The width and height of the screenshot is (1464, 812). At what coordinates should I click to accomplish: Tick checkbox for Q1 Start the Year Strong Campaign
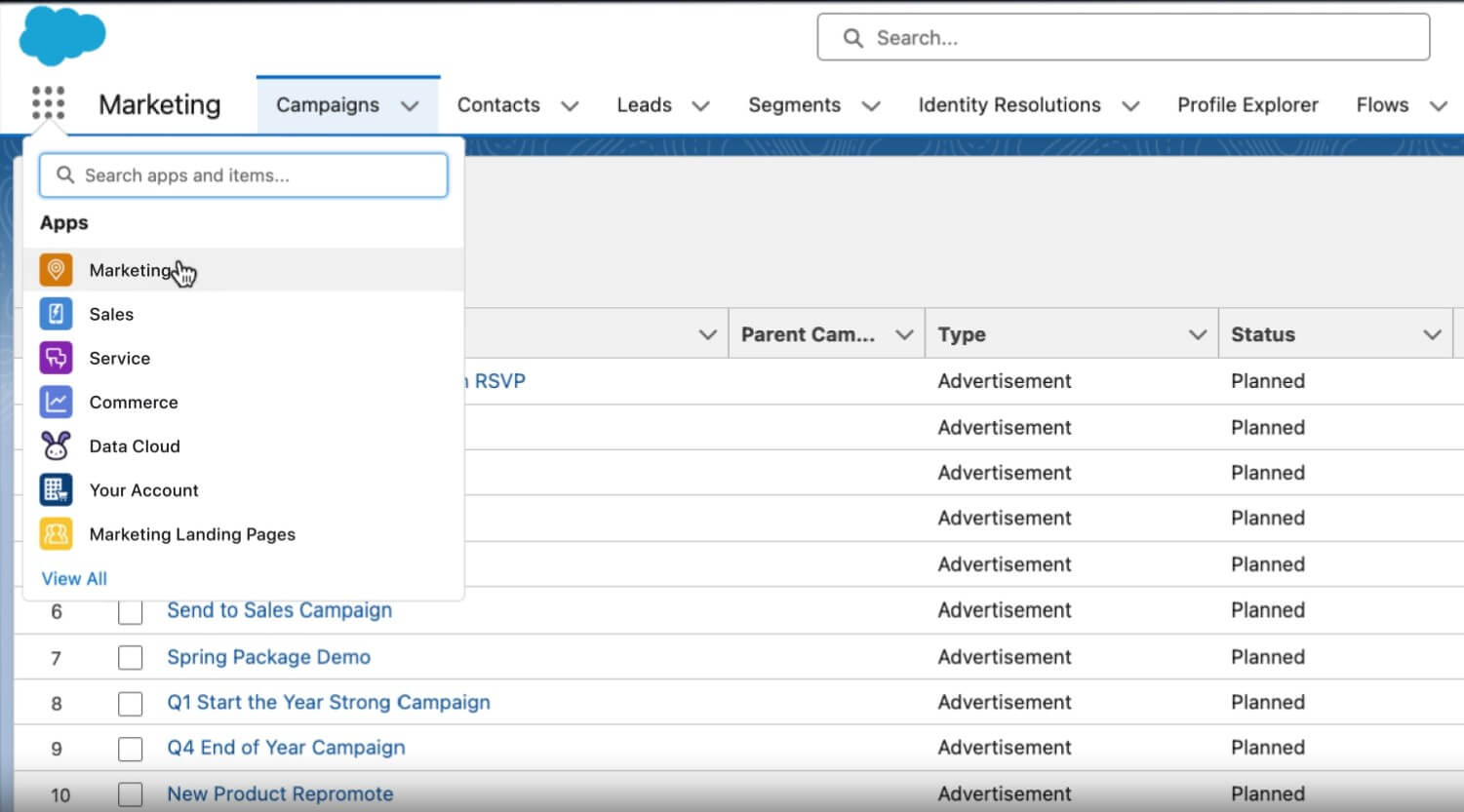(x=130, y=703)
